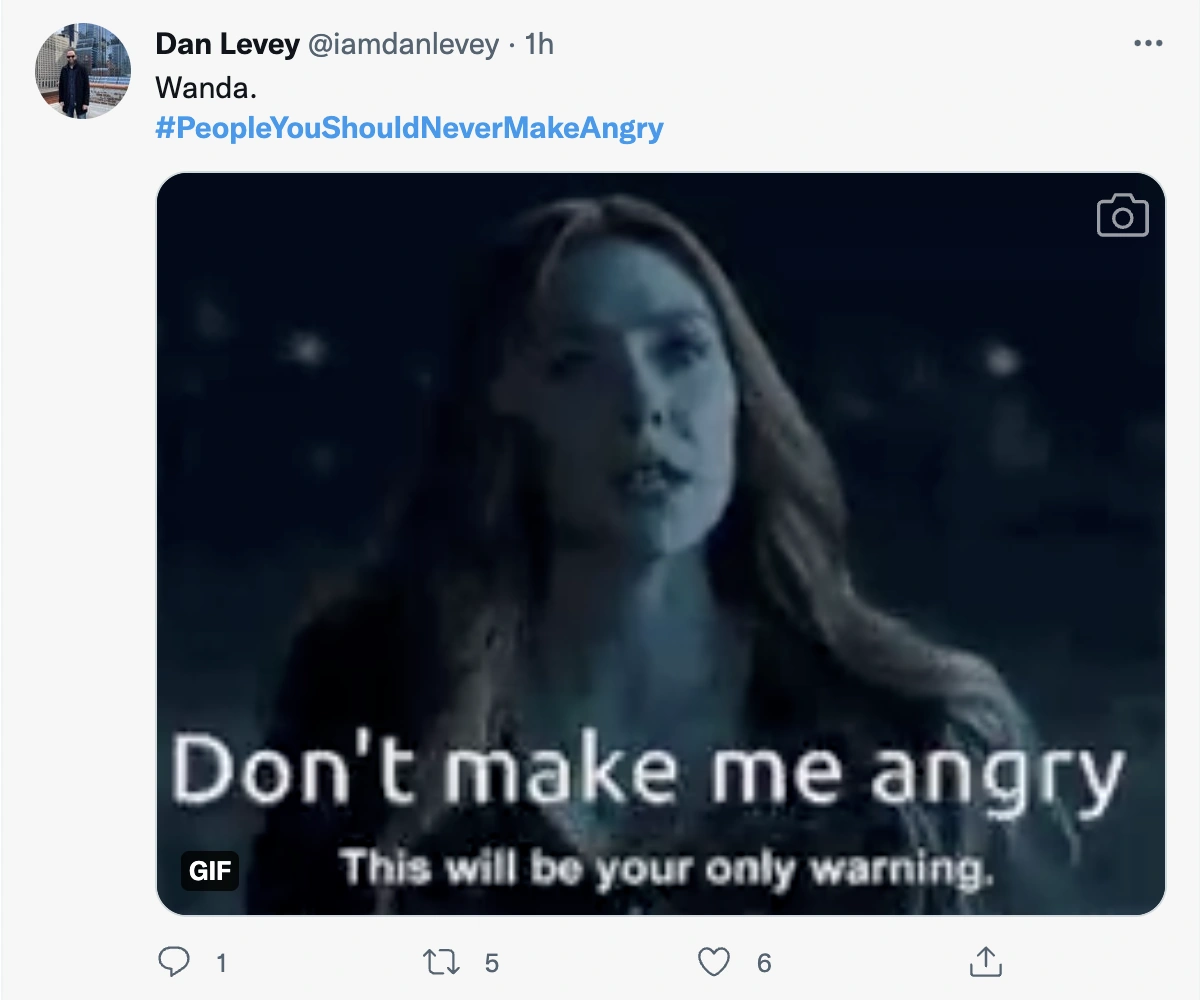Click the retweet count number 5
1200x1000 pixels.
click(x=491, y=963)
